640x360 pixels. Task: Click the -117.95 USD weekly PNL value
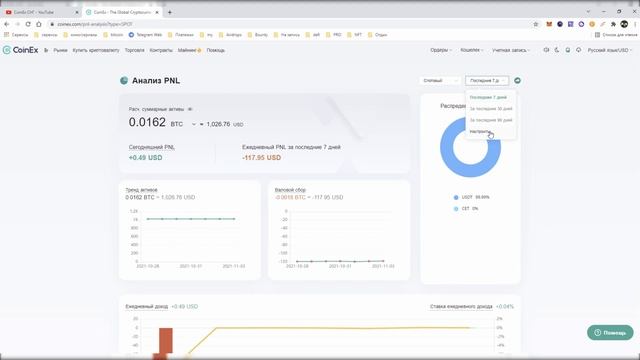[261, 158]
